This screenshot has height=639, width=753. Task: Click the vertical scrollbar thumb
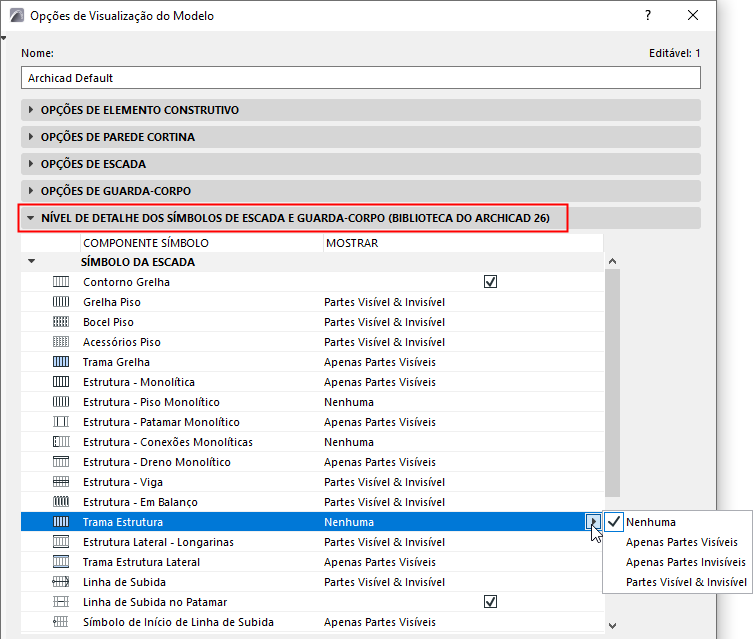tap(612, 383)
